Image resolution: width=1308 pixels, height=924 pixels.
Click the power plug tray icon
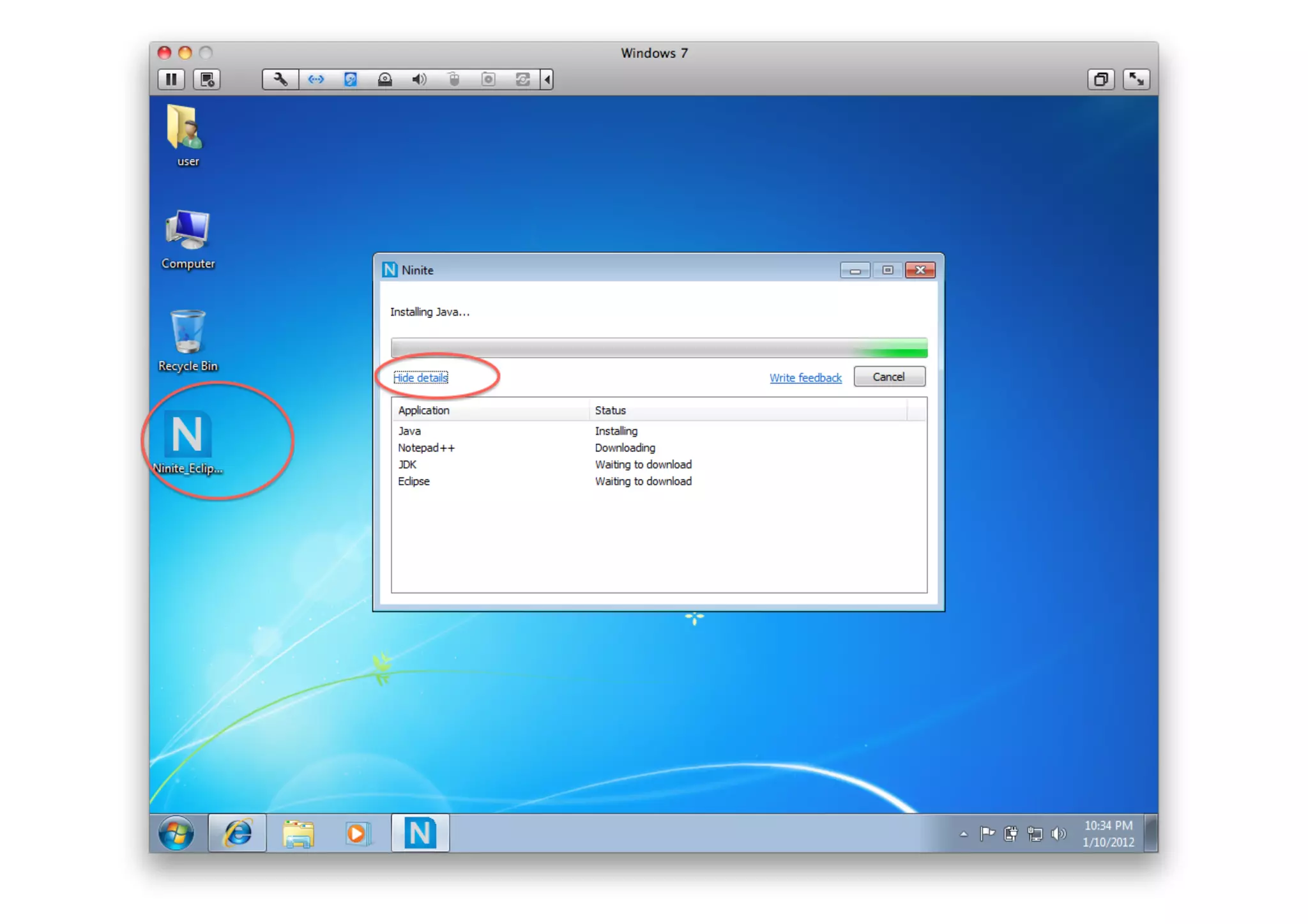click(1010, 833)
